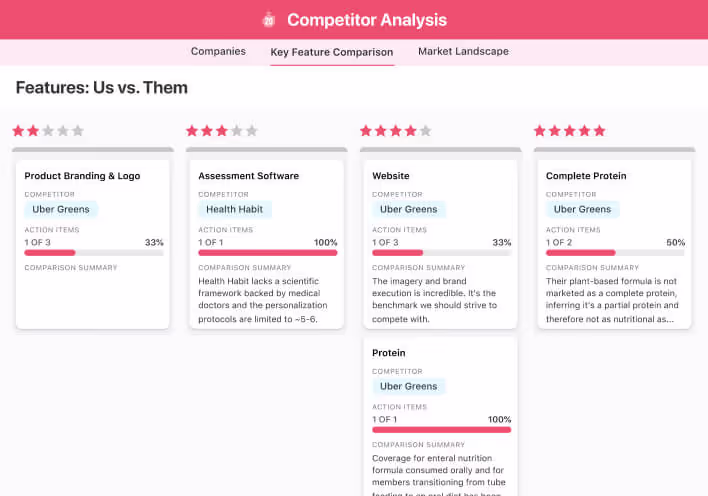Click the Features: Us vs. Them heading
708x496 pixels.
pyautogui.click(x=102, y=88)
